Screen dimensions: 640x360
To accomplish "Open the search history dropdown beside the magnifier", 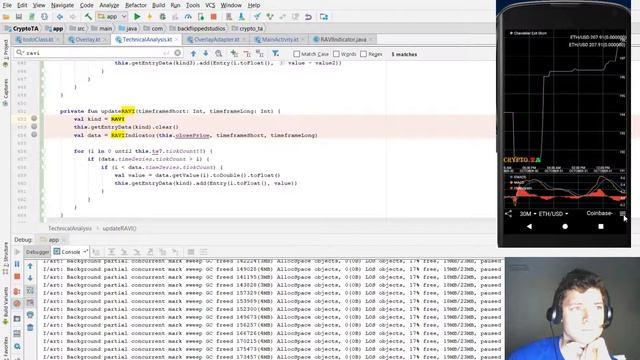I will (x=19, y=53).
